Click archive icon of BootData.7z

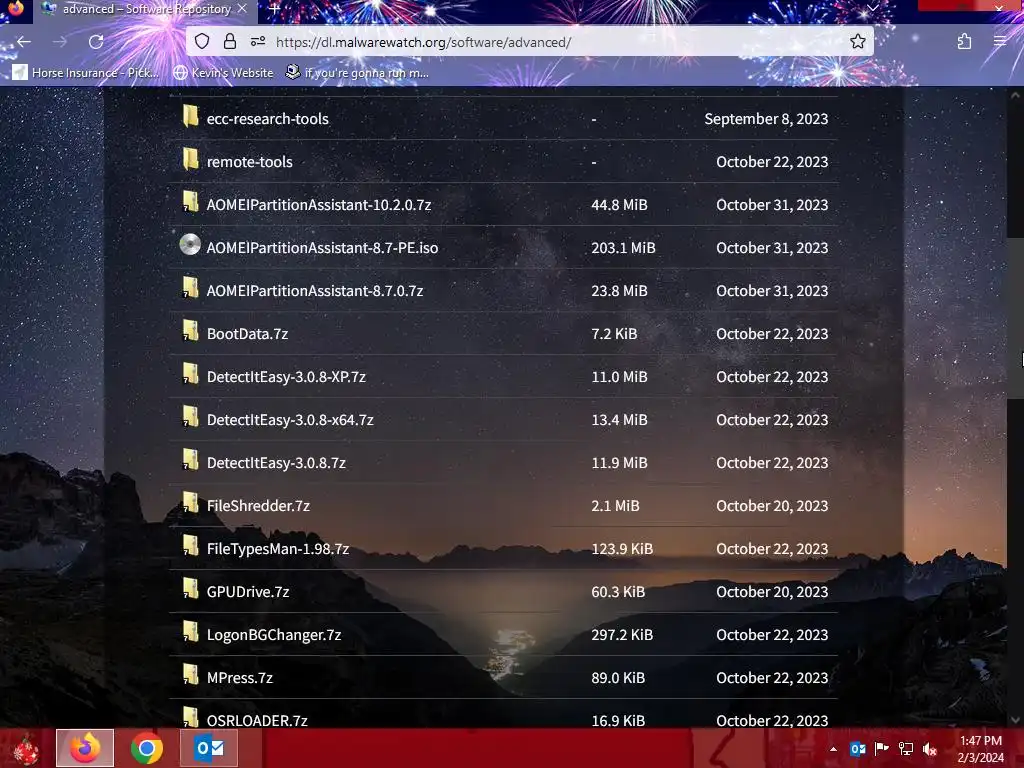pyautogui.click(x=190, y=331)
